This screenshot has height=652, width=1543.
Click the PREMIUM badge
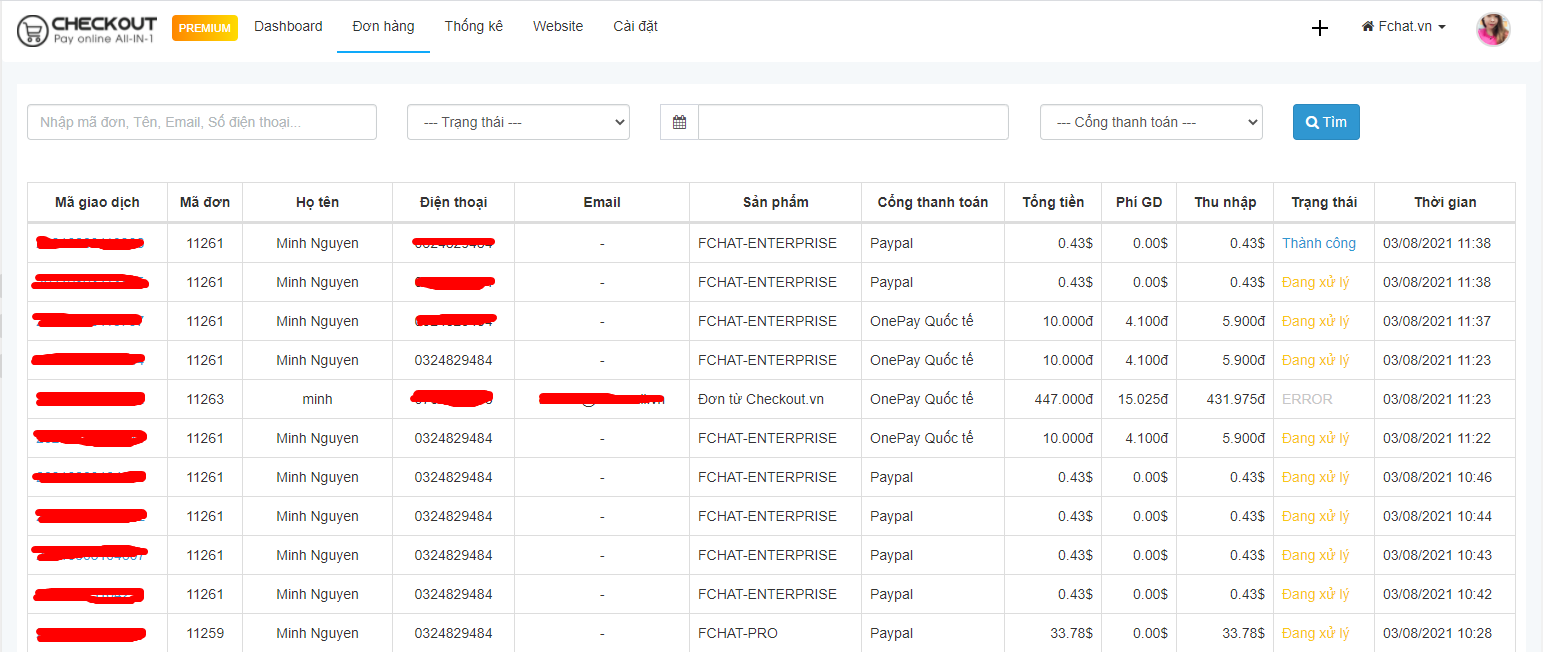[205, 28]
